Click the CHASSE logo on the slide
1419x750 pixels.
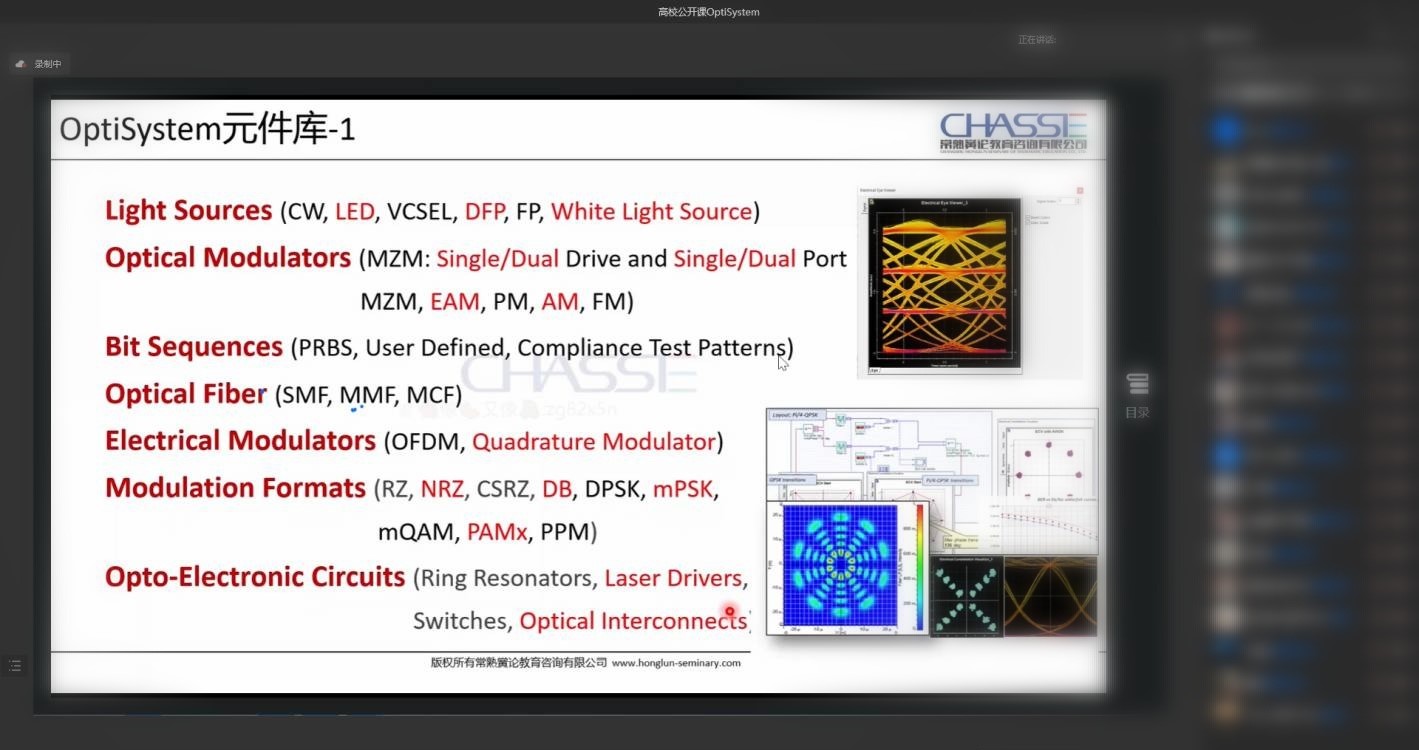[x=1013, y=131]
